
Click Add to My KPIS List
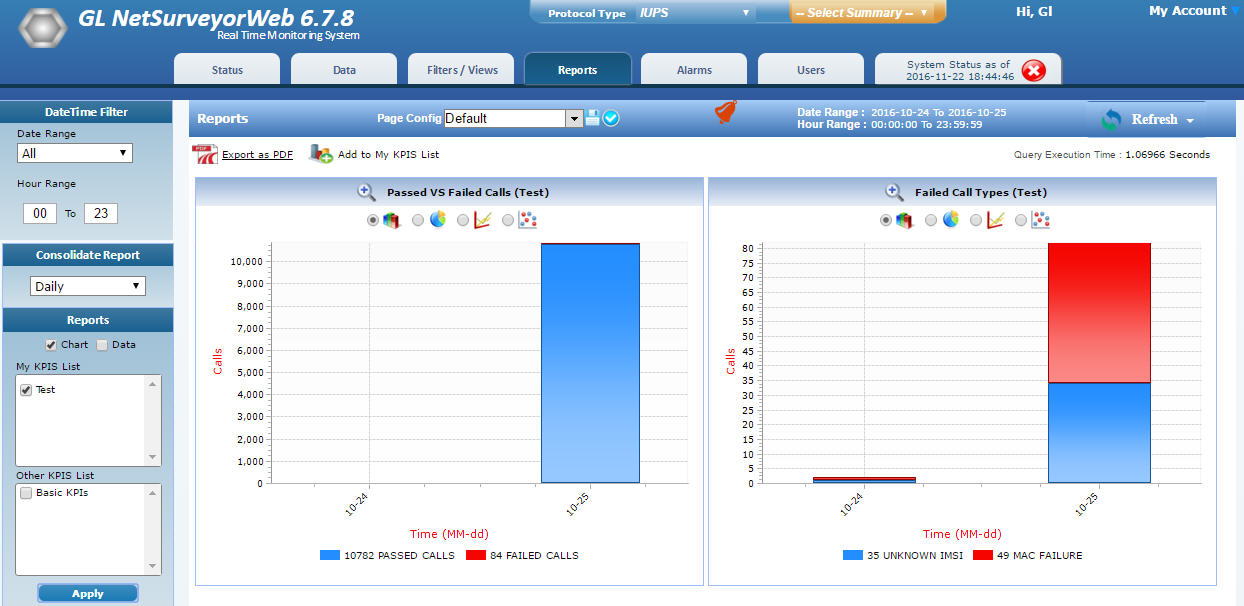click(388, 155)
